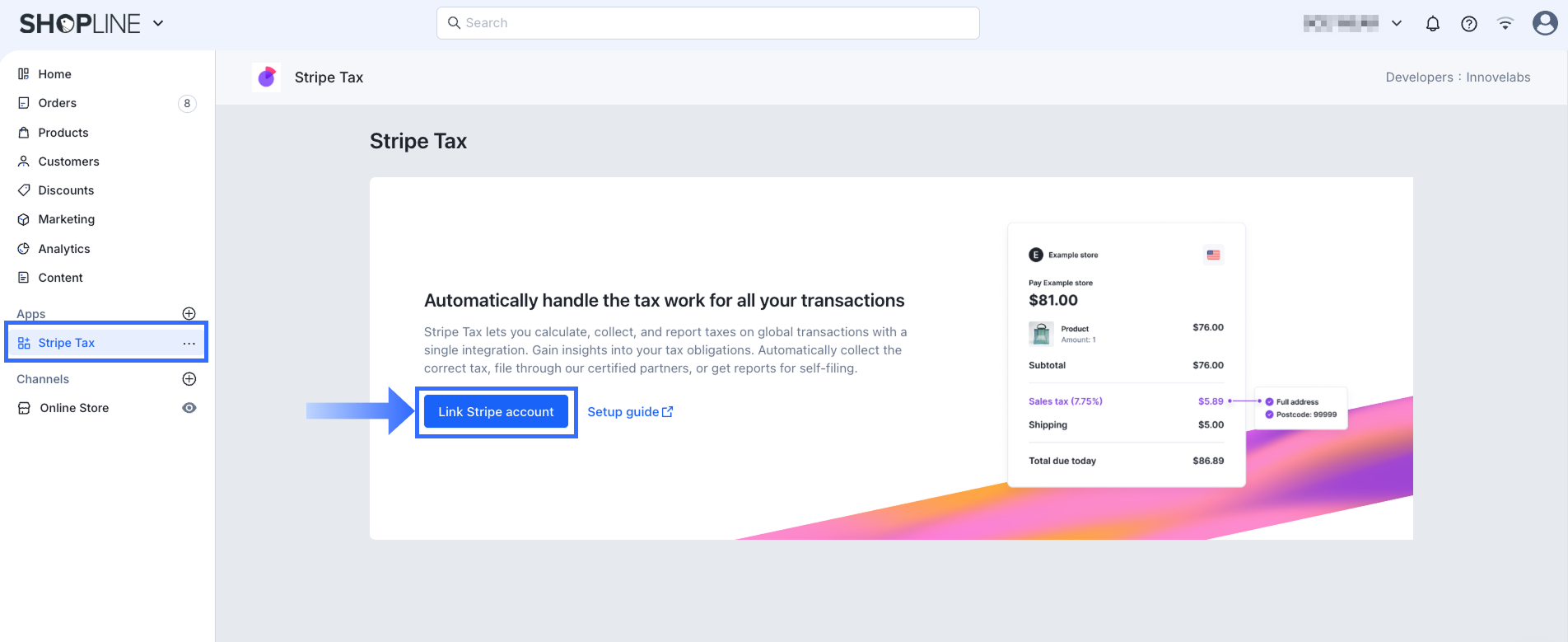This screenshot has height=642, width=1568.
Task: Open the help question mark icon
Action: pos(1469,24)
